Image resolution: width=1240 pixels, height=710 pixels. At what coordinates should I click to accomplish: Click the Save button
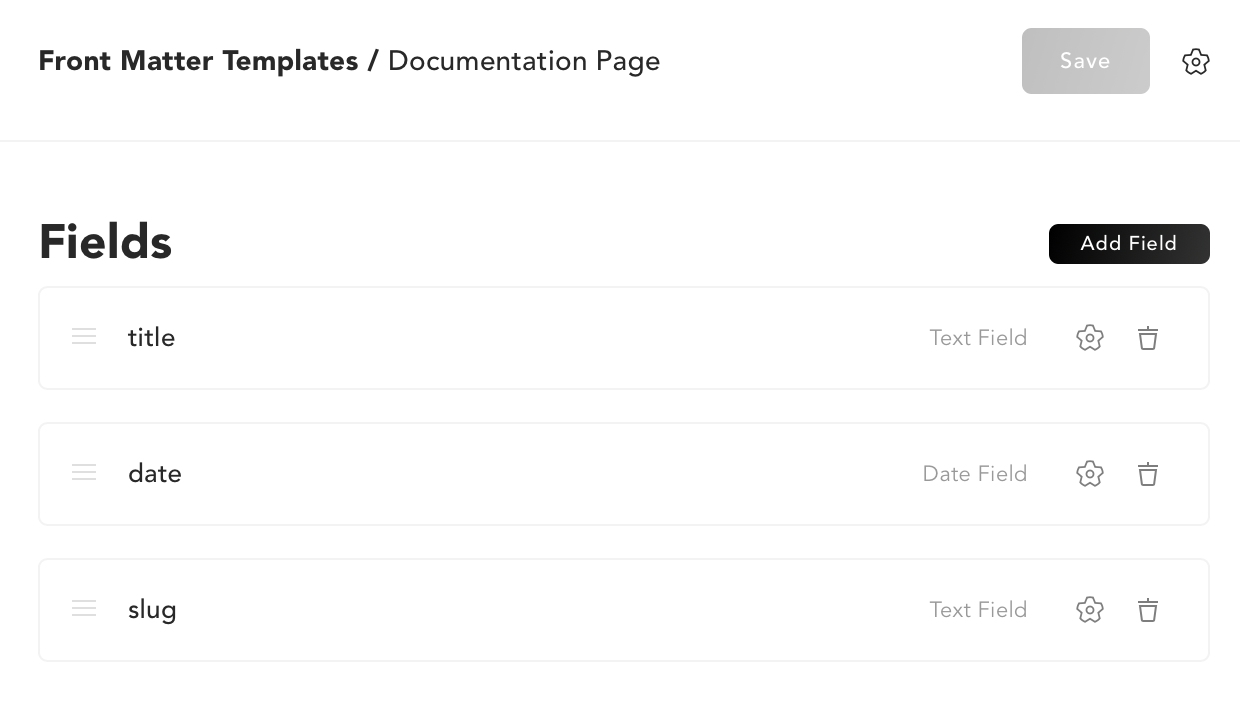coord(1085,61)
